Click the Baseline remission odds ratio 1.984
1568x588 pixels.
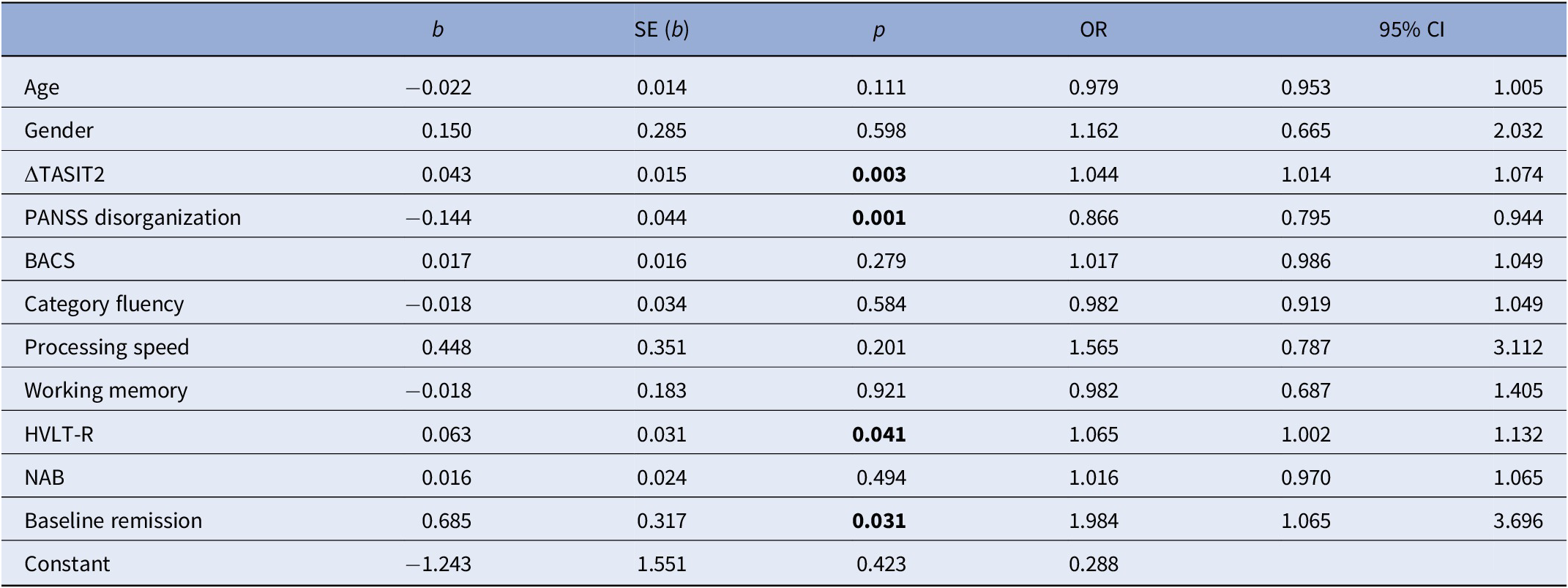[x=1094, y=521]
